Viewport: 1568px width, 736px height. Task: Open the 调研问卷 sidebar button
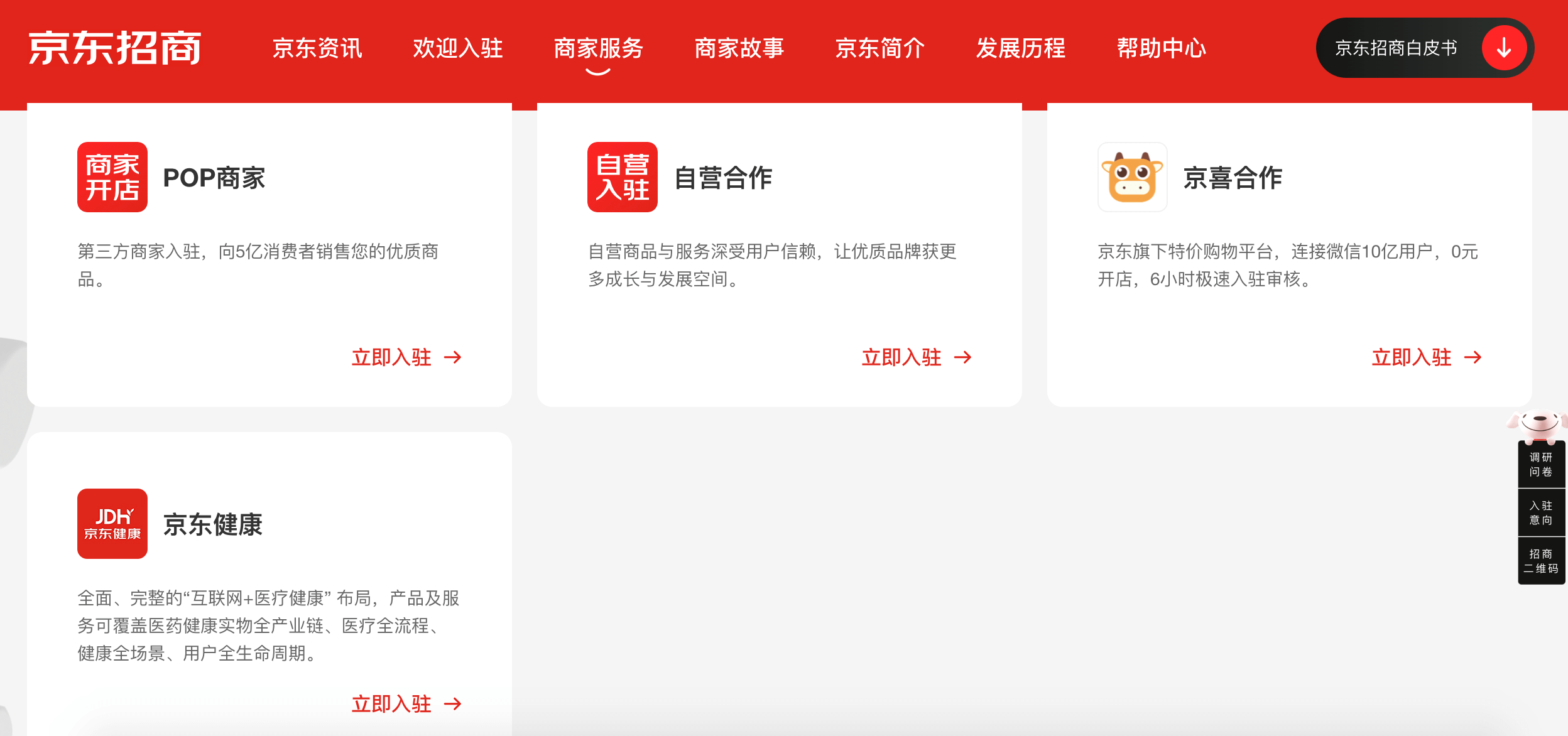pyautogui.click(x=1540, y=465)
